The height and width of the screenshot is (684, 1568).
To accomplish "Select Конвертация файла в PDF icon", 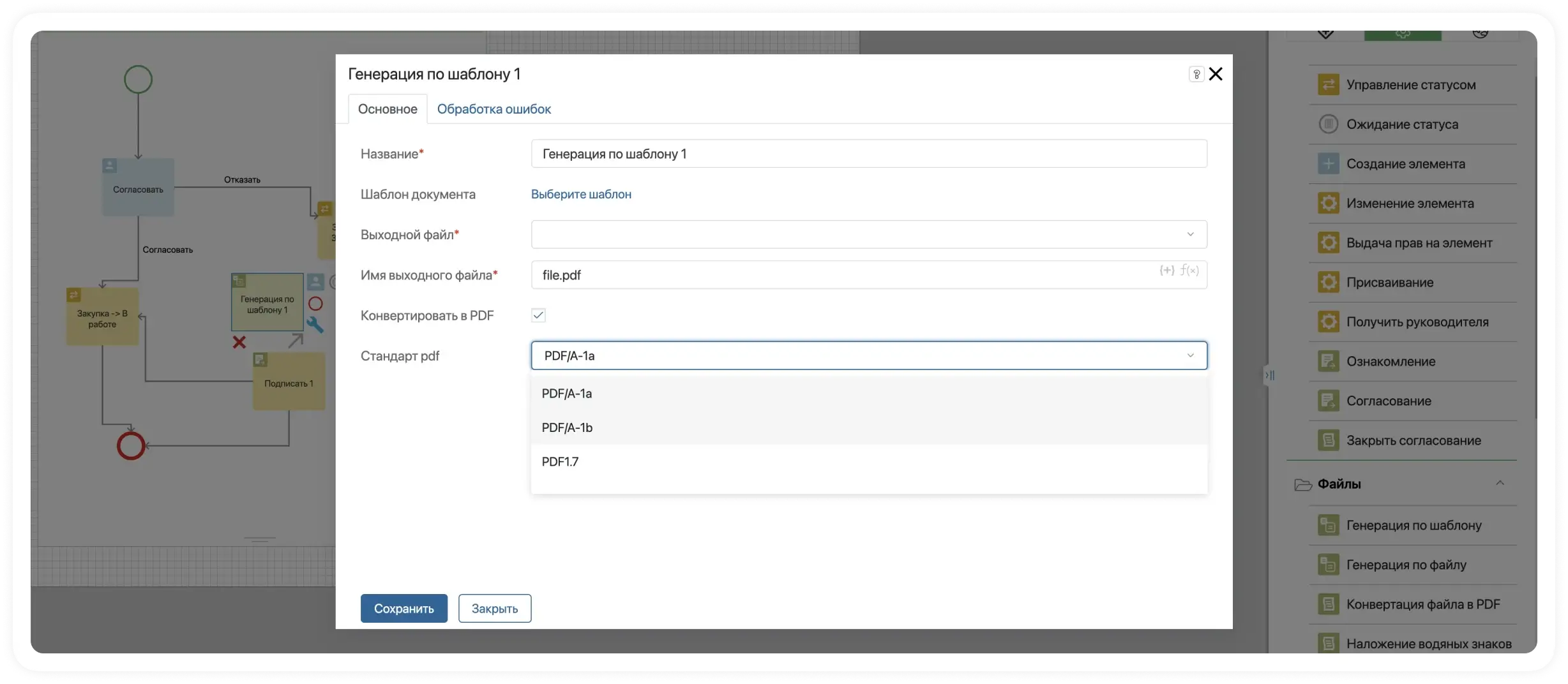I will pos(1328,604).
